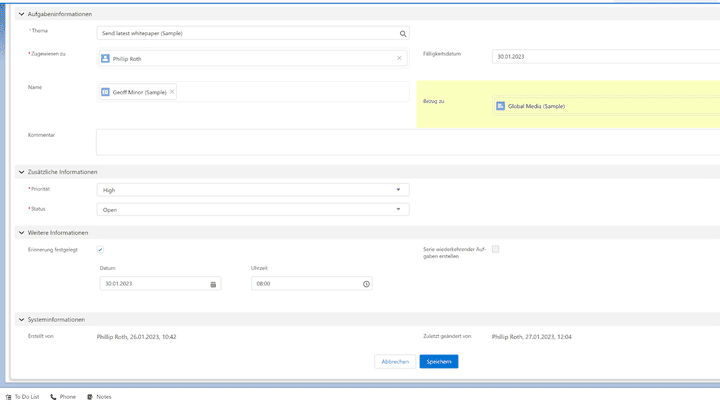Click the Abbrechen button
The image size is (720, 405).
(x=395, y=362)
